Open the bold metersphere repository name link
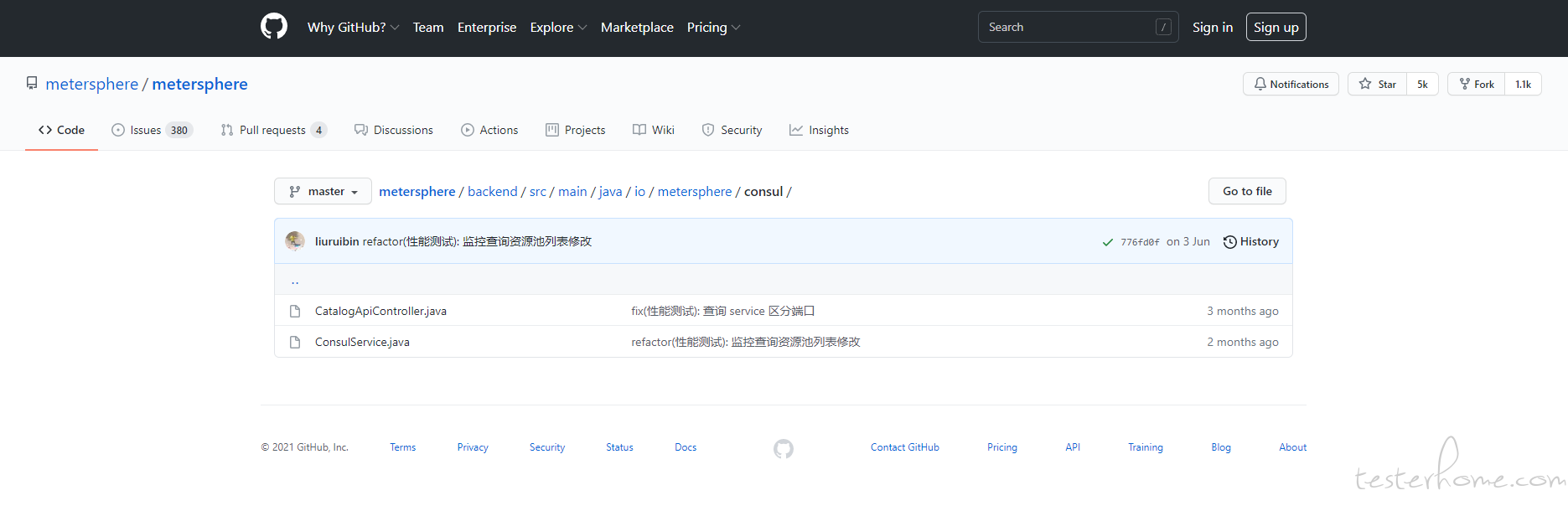This screenshot has height=511, width=1568. click(199, 84)
